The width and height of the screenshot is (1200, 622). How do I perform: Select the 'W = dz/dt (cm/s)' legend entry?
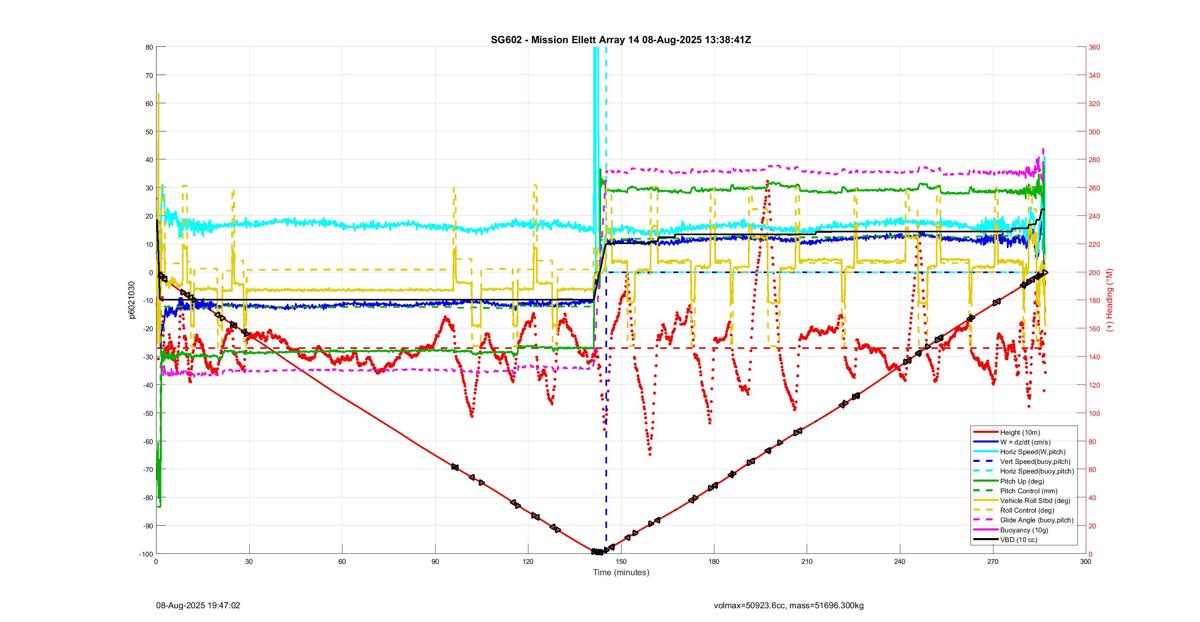tap(1027, 442)
